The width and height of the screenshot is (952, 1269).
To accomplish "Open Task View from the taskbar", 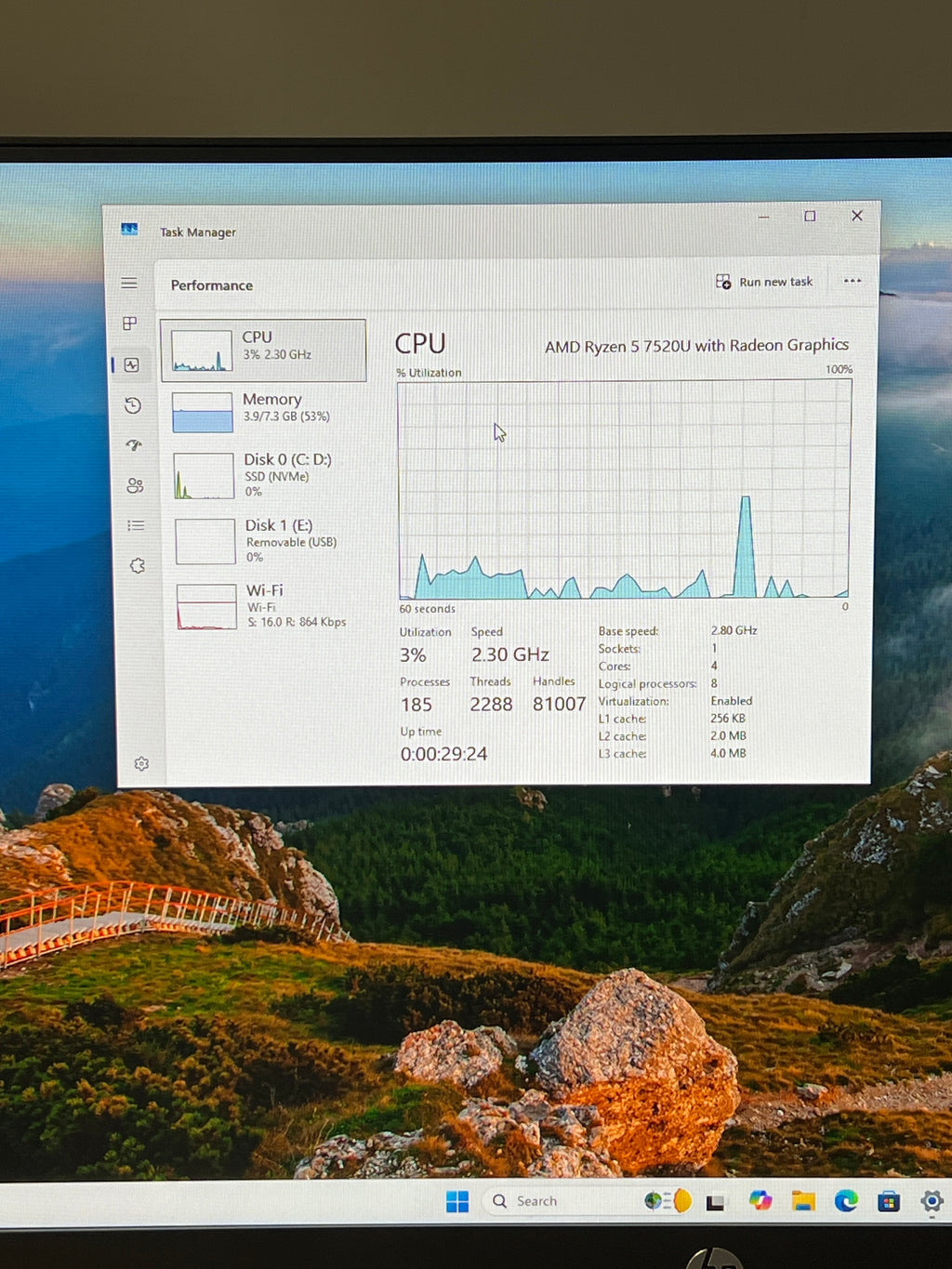I will (x=715, y=1203).
